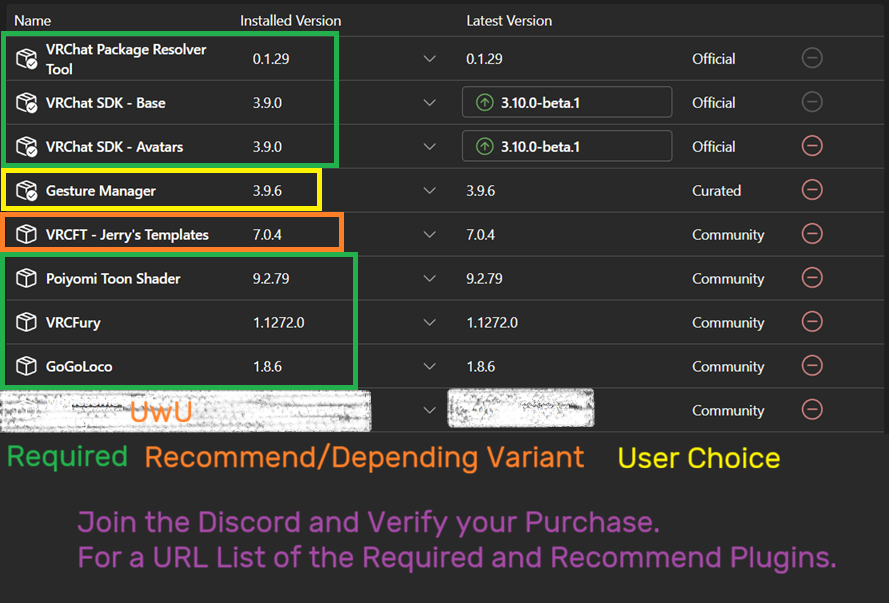Click installed version 1.1272.0 of VRCFury
The width and height of the screenshot is (889, 603).
tap(278, 322)
